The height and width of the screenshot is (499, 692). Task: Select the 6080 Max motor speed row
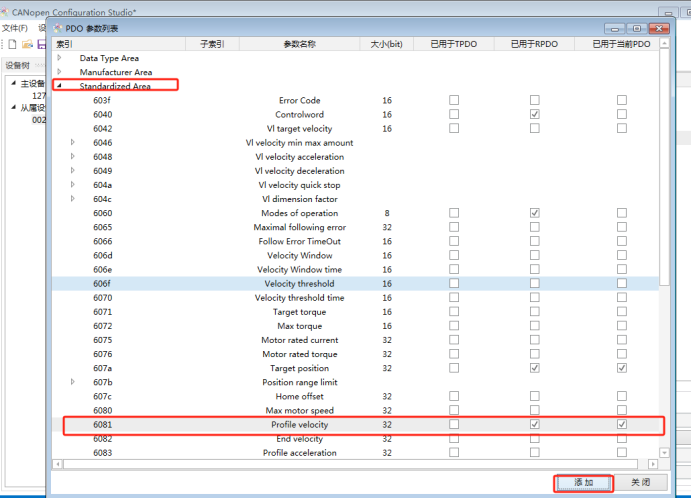click(356, 410)
